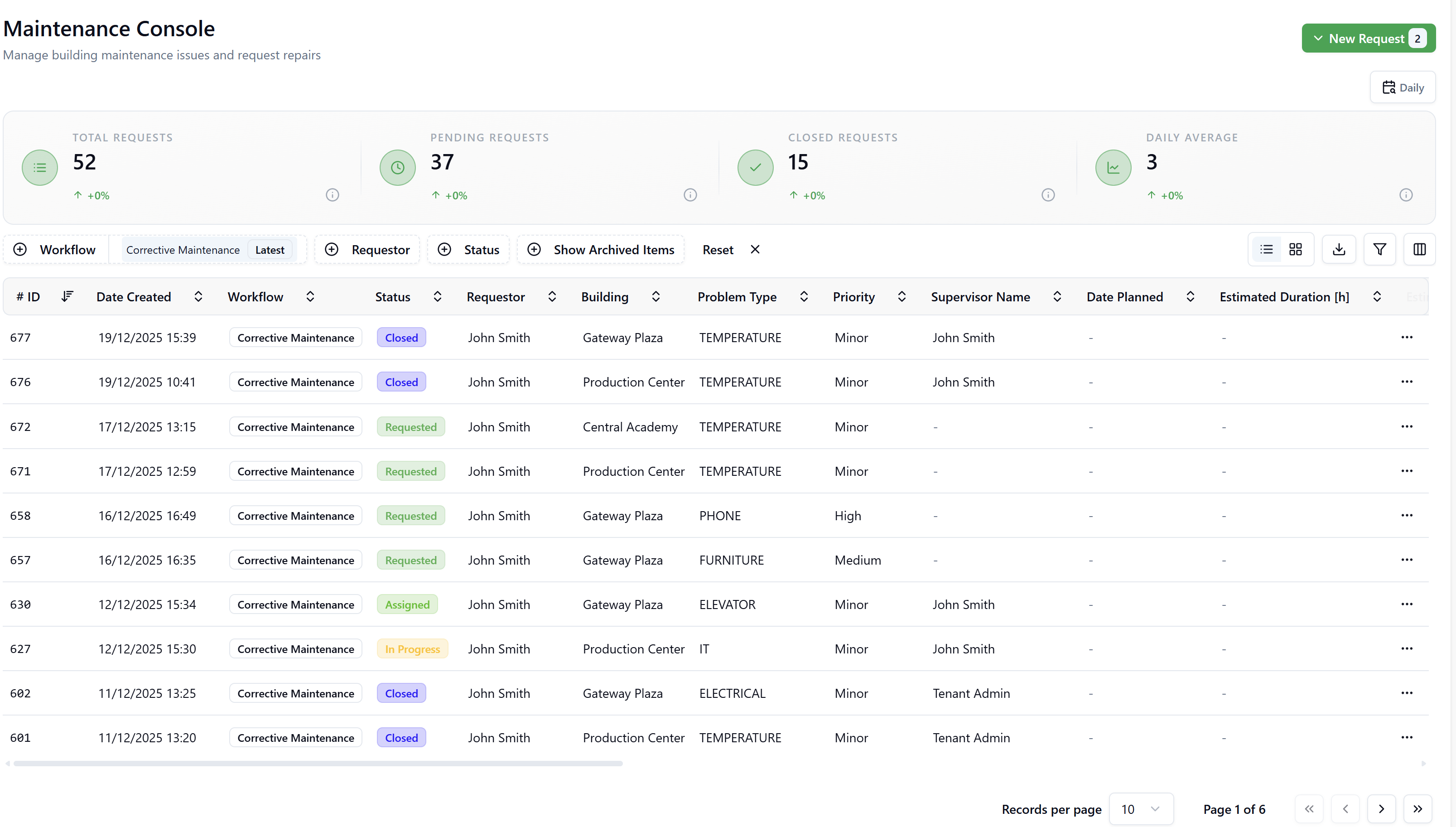Viewport: 1456px width, 827px height.
Task: Open row actions for request 602
Action: click(1406, 693)
